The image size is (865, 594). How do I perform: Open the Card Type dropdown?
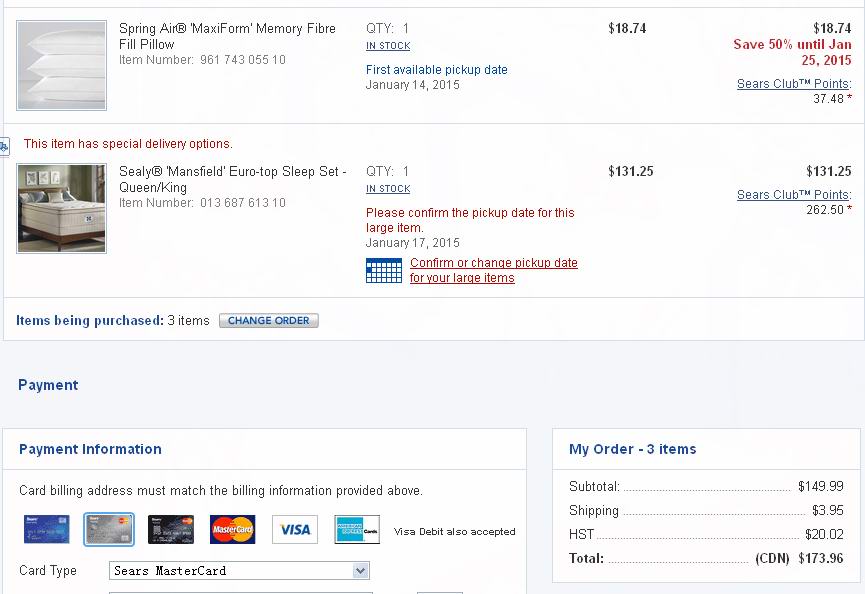point(239,571)
